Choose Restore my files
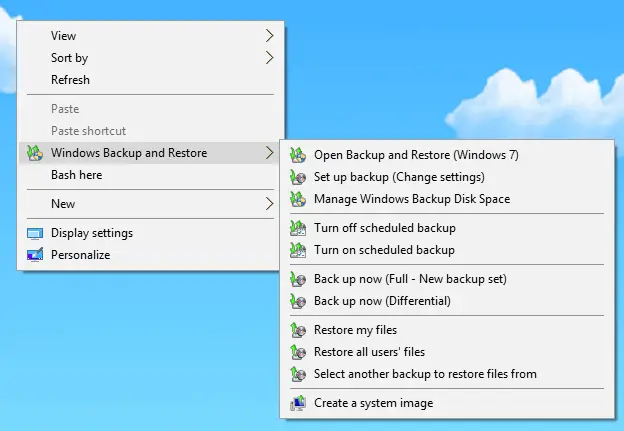The width and height of the screenshot is (624, 431). pos(447,330)
